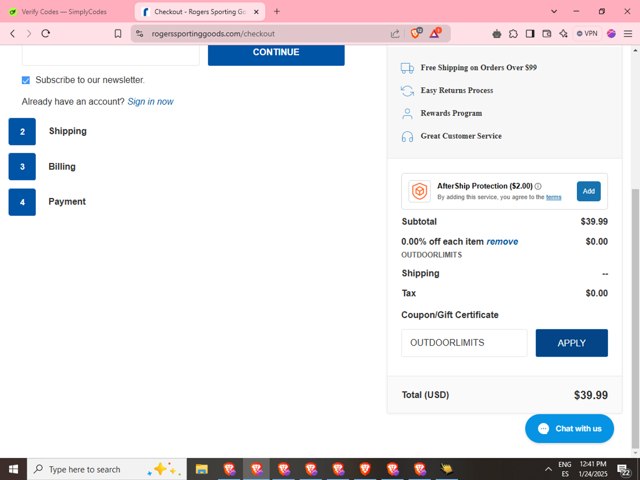
Task: Close the Checkout tab
Action: 256,12
